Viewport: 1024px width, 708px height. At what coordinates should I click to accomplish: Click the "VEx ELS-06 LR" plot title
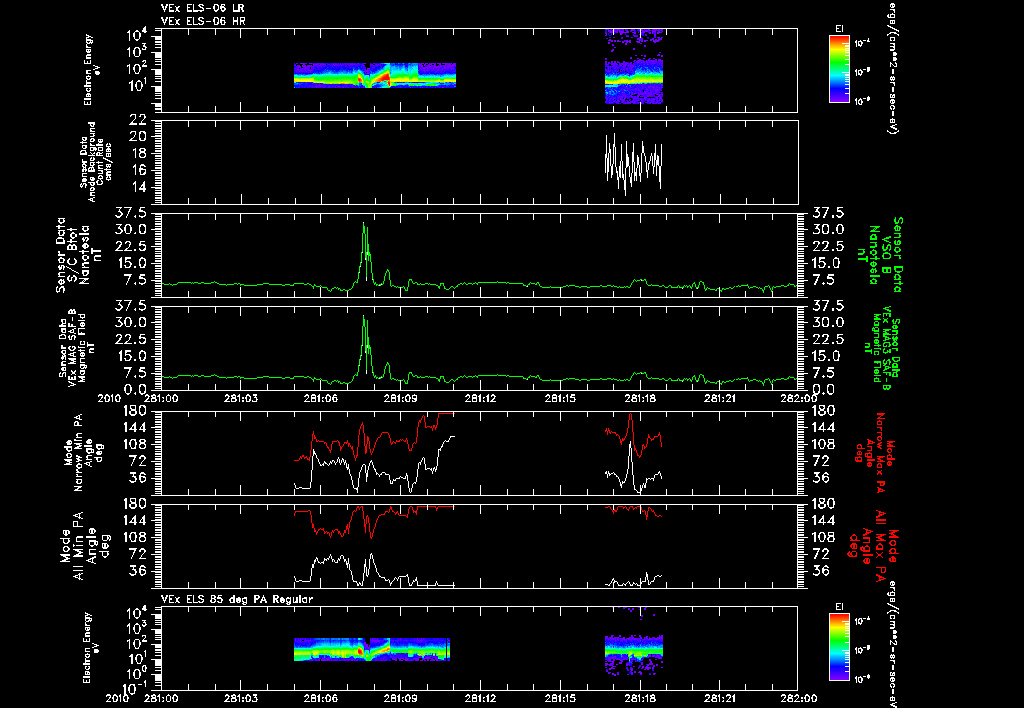202,8
